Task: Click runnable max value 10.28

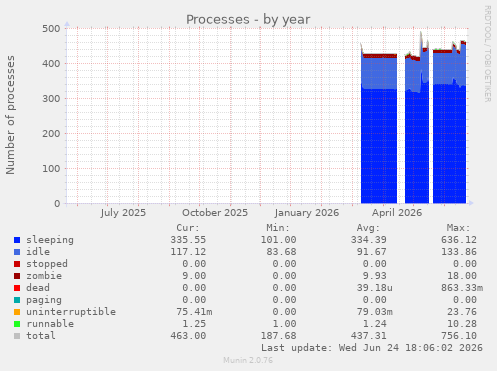Action: click(462, 324)
